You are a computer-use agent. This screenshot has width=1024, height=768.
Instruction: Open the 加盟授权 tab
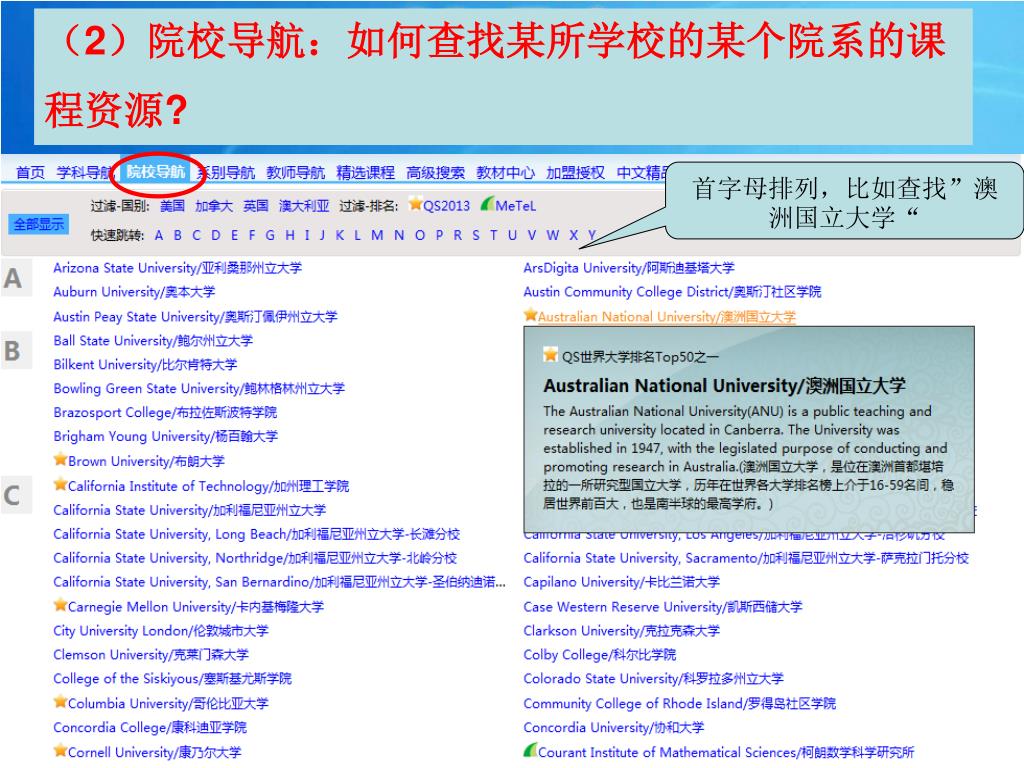point(575,172)
